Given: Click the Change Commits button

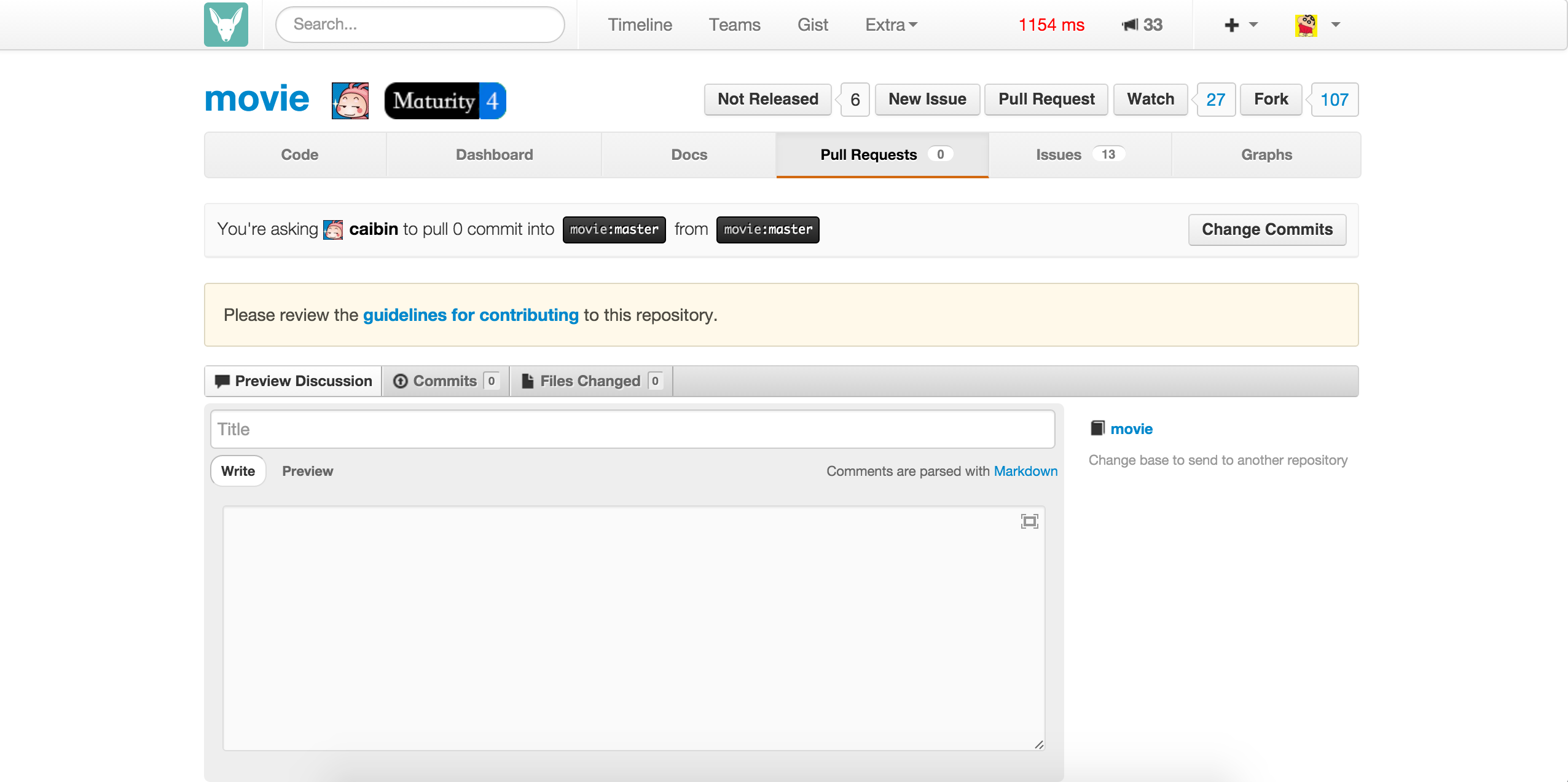Looking at the screenshot, I should (1266, 229).
